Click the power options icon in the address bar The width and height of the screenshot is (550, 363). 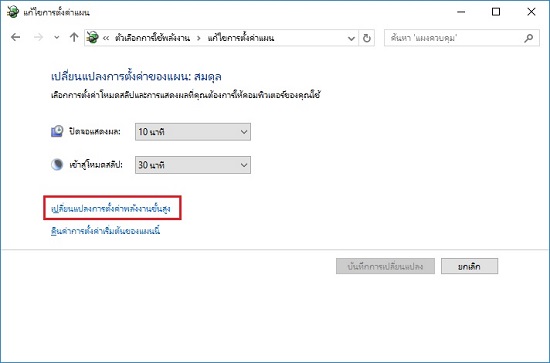[93, 38]
